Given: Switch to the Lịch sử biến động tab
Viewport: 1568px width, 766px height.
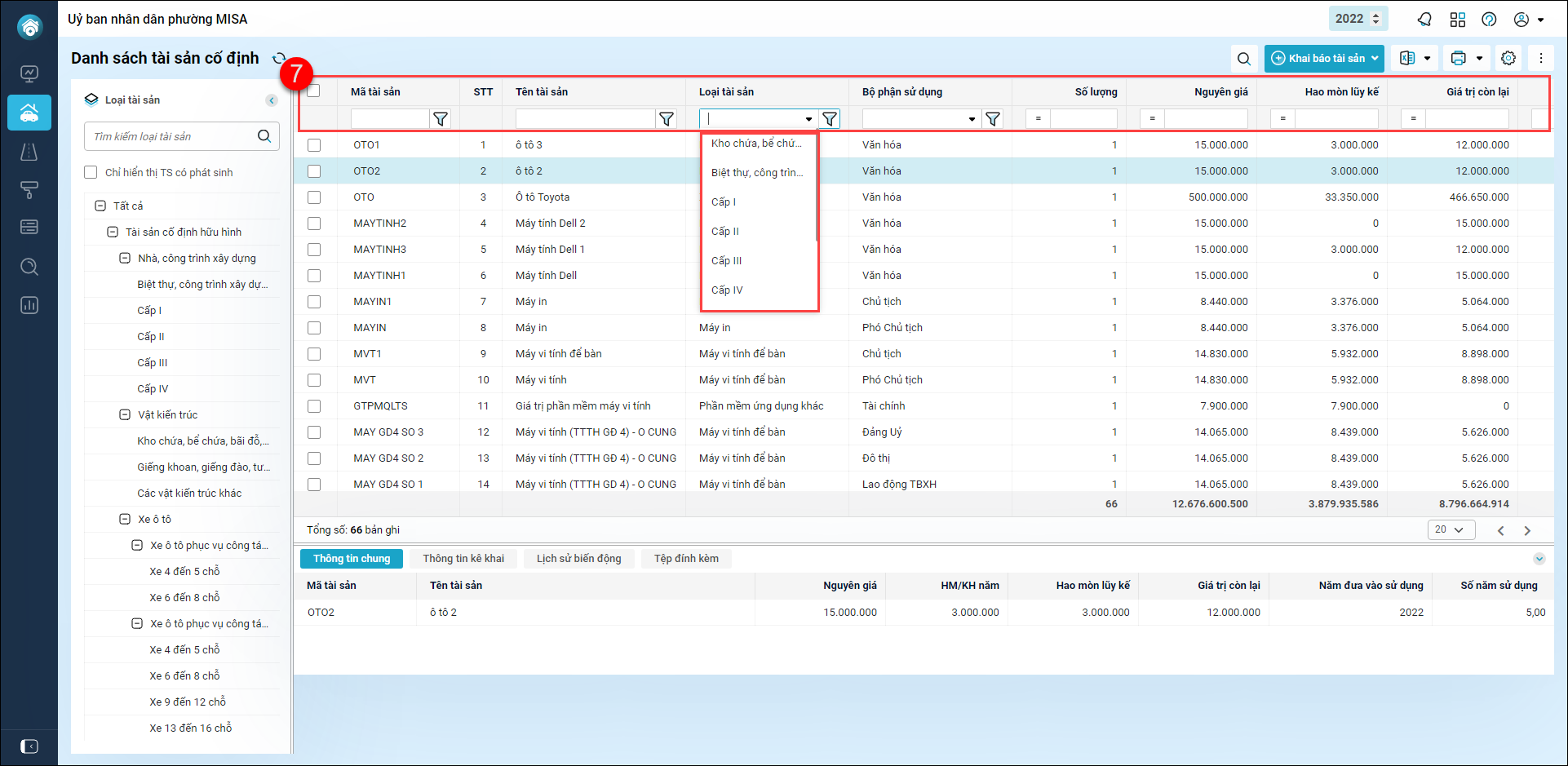Looking at the screenshot, I should [x=578, y=559].
